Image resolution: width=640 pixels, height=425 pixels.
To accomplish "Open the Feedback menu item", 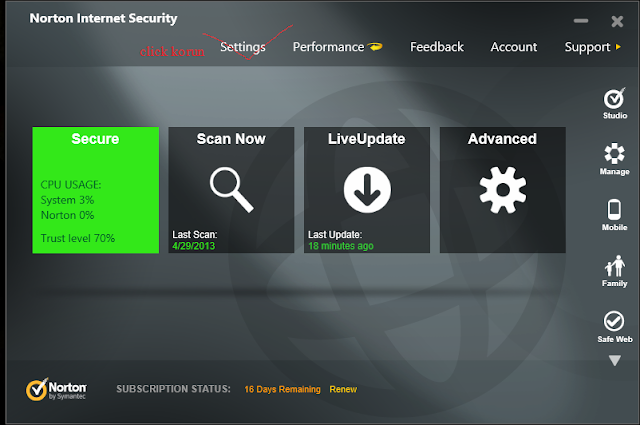I will click(437, 47).
